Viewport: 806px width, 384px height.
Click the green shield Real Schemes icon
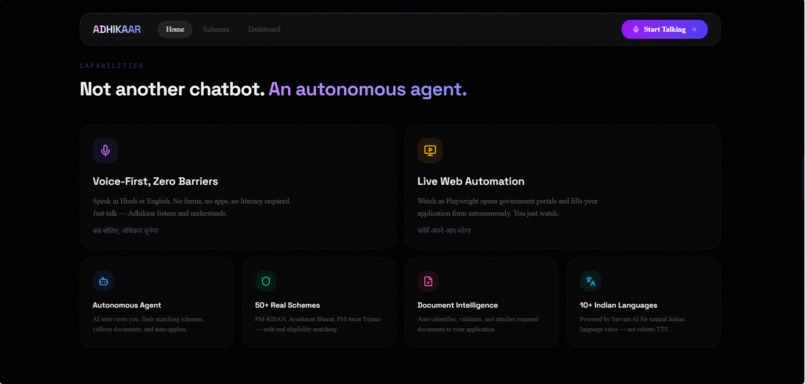coord(266,281)
